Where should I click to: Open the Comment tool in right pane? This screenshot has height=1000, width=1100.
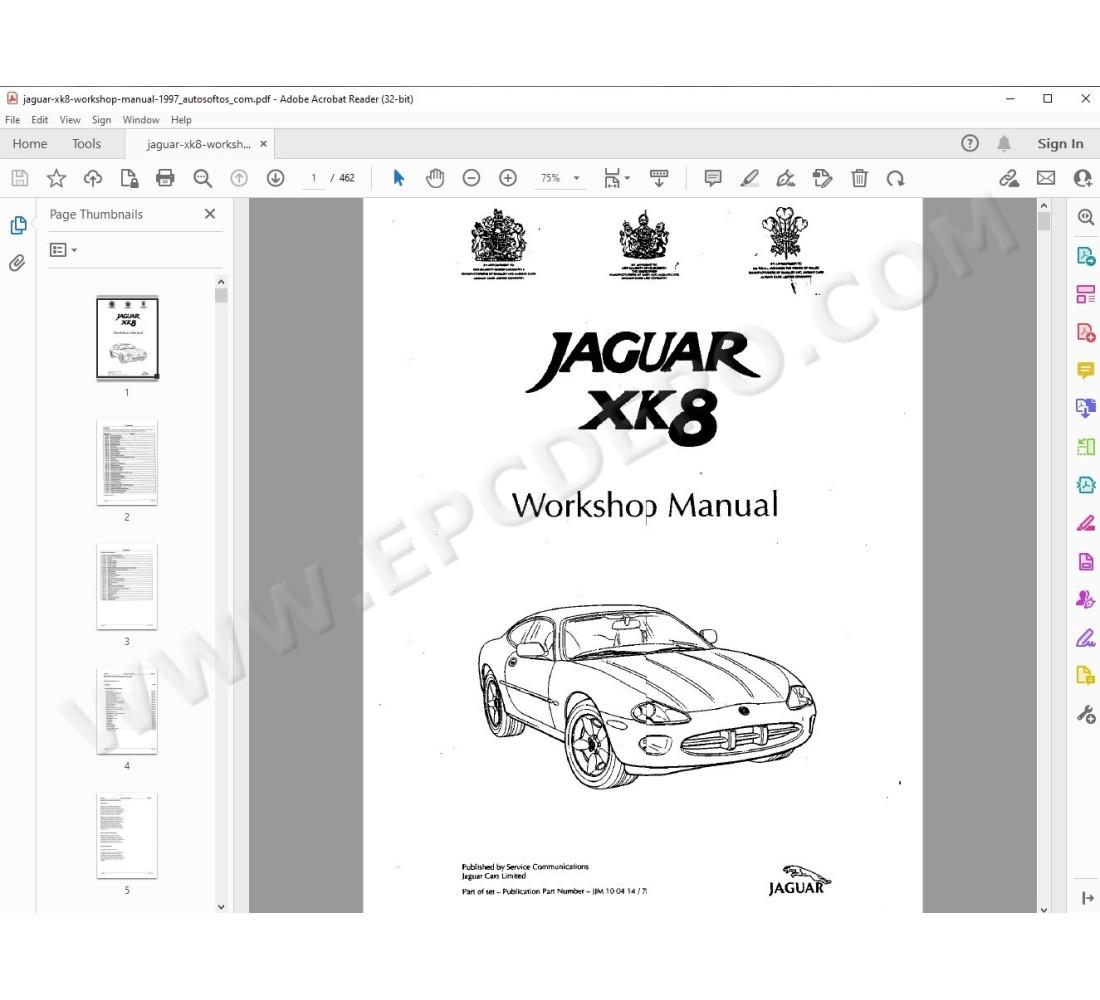point(1085,369)
